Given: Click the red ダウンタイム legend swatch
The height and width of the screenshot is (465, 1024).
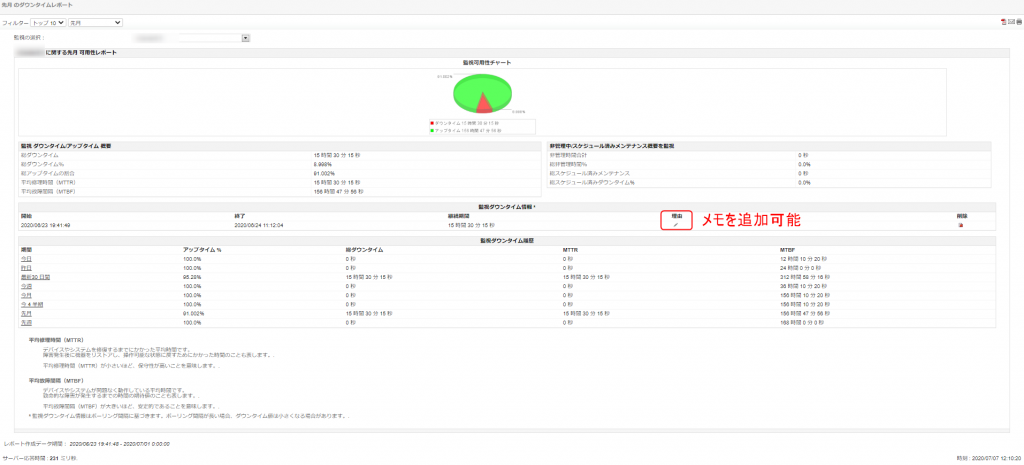Looking at the screenshot, I should click(x=432, y=123).
